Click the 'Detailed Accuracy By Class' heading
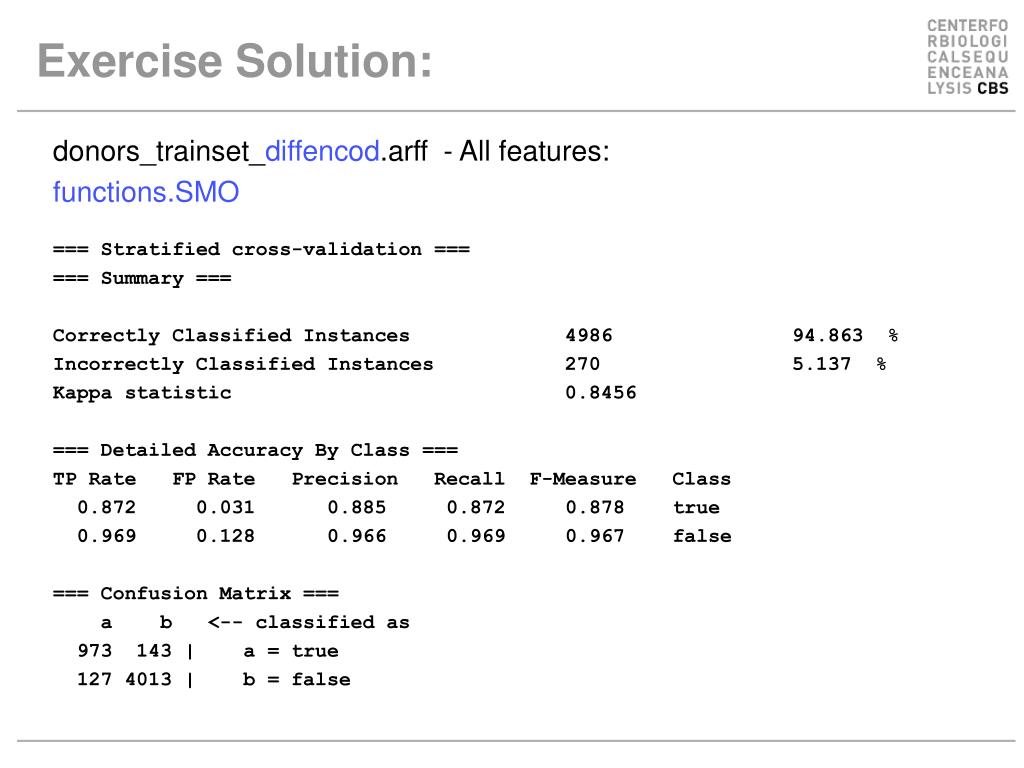1024x768 pixels. [x=255, y=450]
